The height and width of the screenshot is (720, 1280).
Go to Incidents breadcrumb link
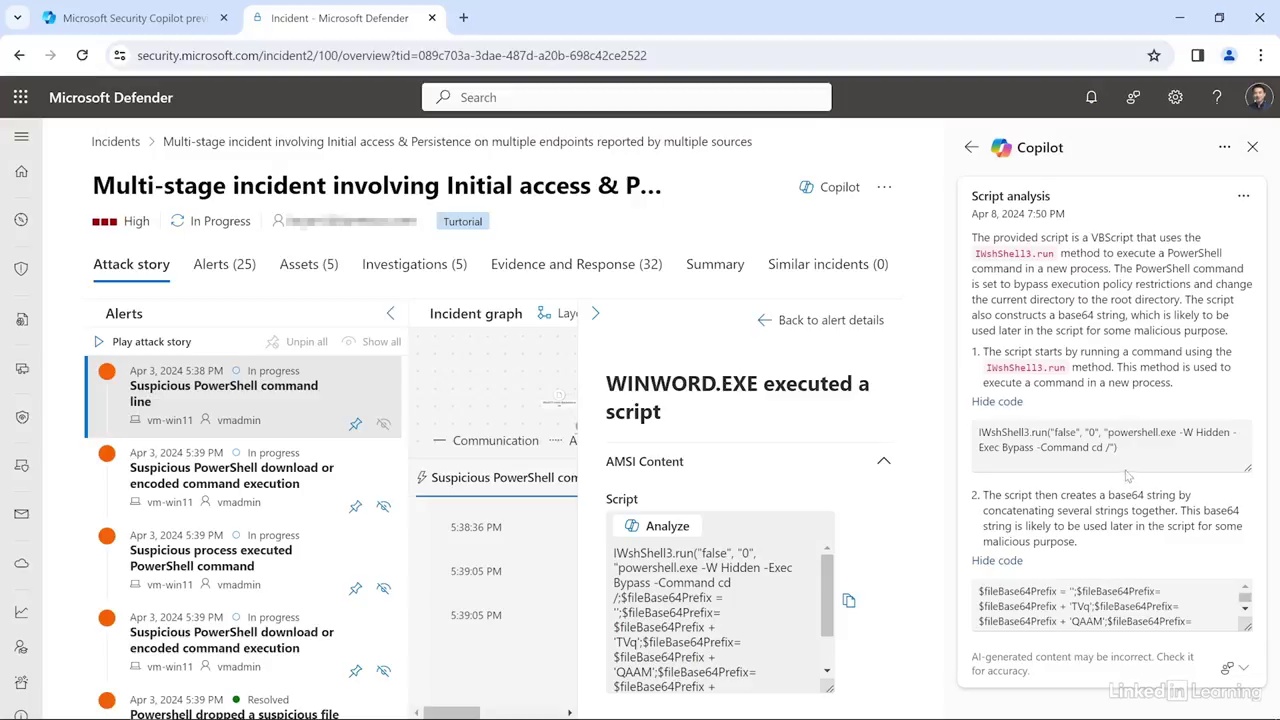(116, 142)
